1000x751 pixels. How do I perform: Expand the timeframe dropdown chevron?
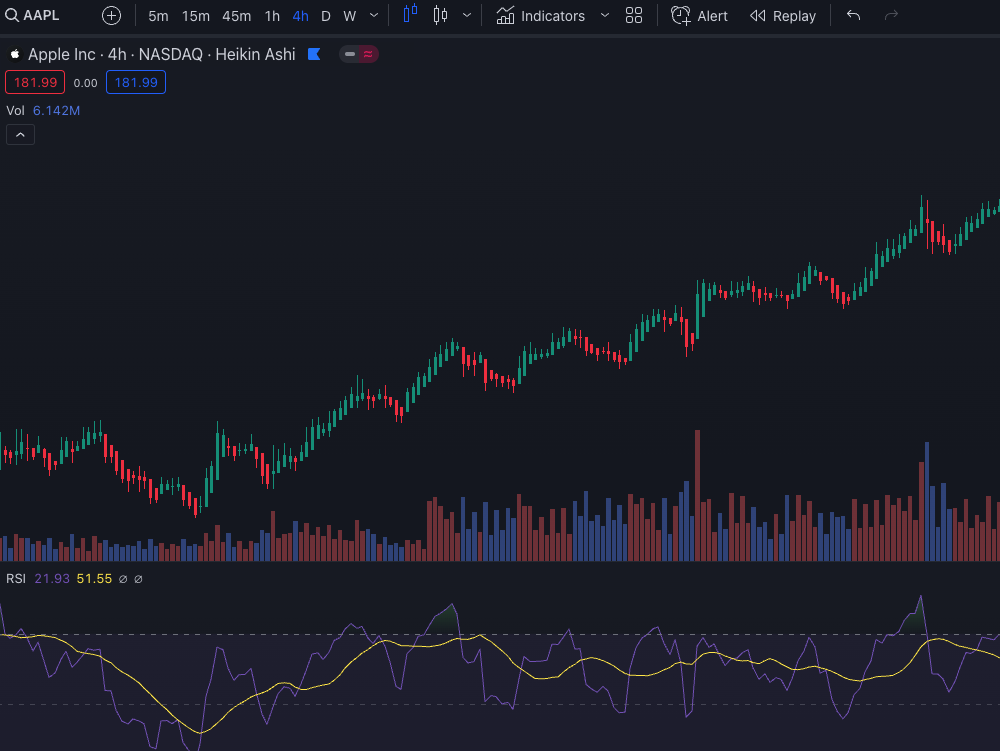point(372,15)
